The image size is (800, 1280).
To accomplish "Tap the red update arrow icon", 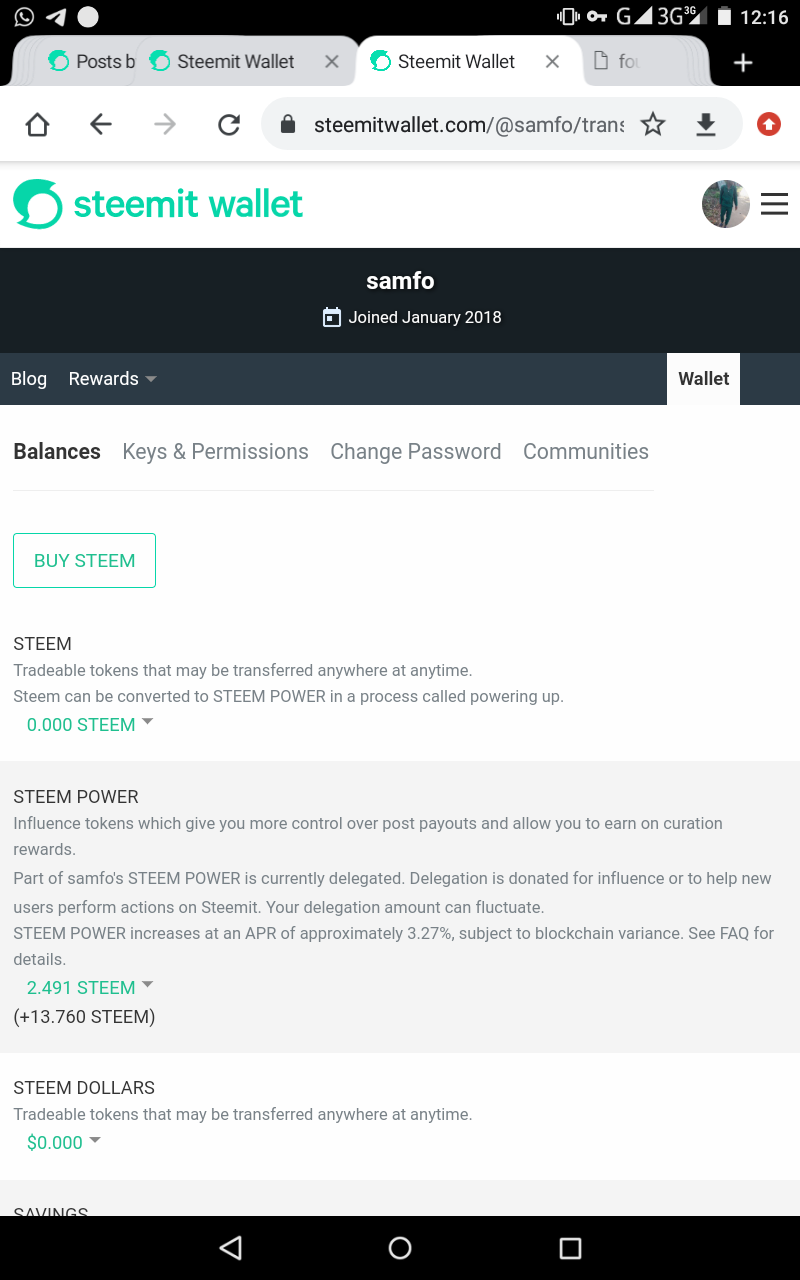I will 768,124.
